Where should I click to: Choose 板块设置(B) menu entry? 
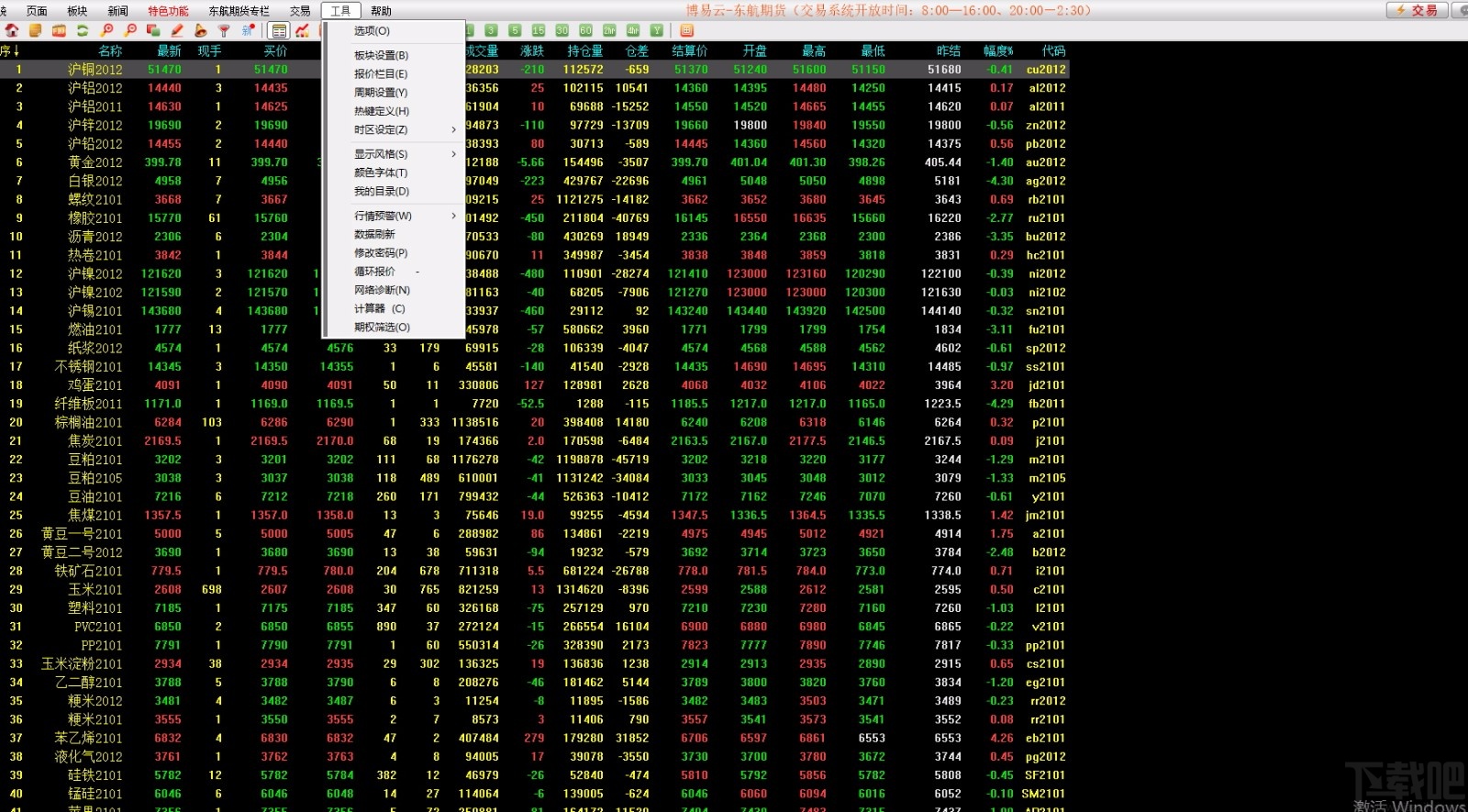pyautogui.click(x=394, y=55)
